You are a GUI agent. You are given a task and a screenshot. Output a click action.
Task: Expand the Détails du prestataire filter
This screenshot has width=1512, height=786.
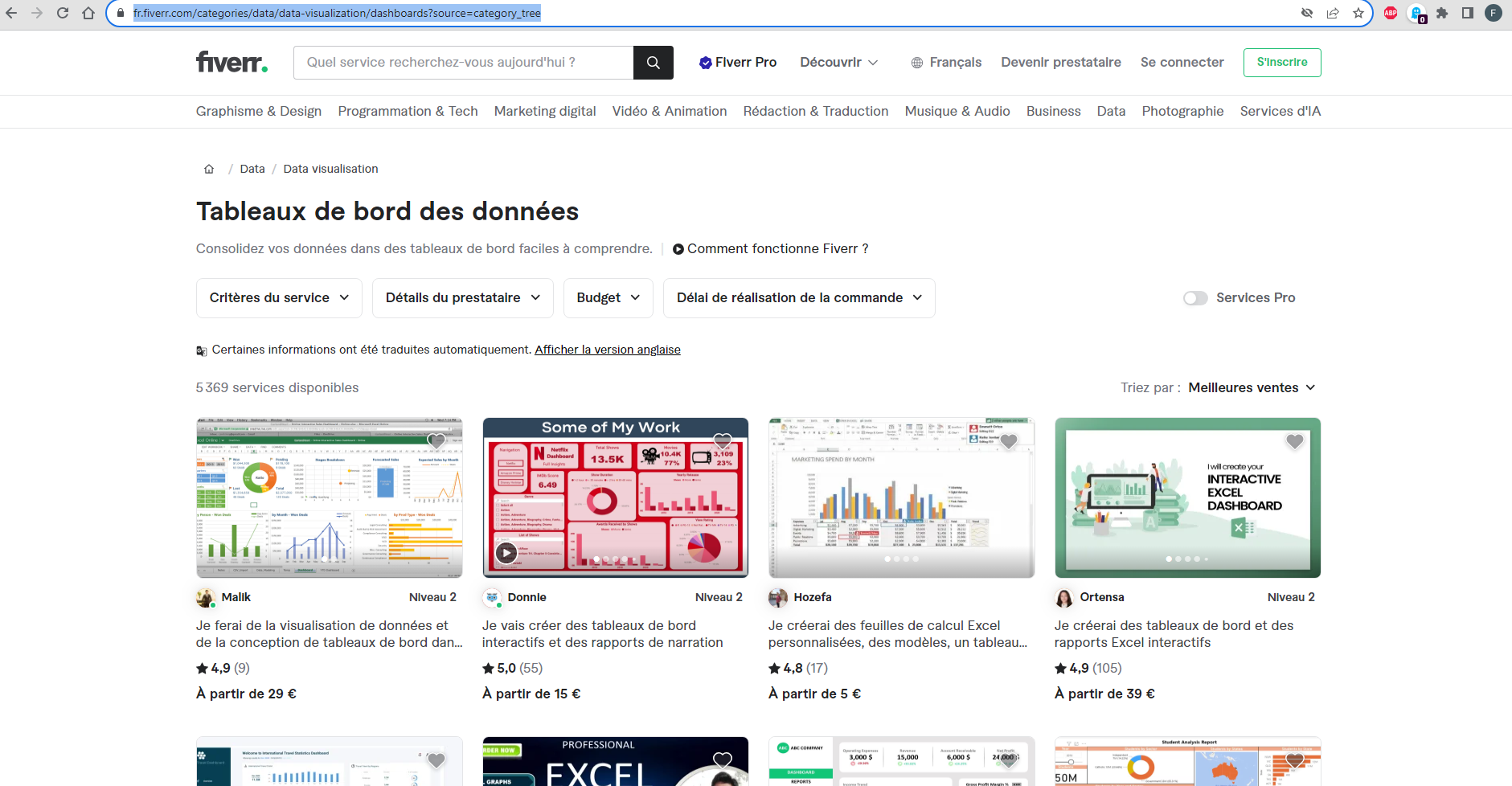463,298
